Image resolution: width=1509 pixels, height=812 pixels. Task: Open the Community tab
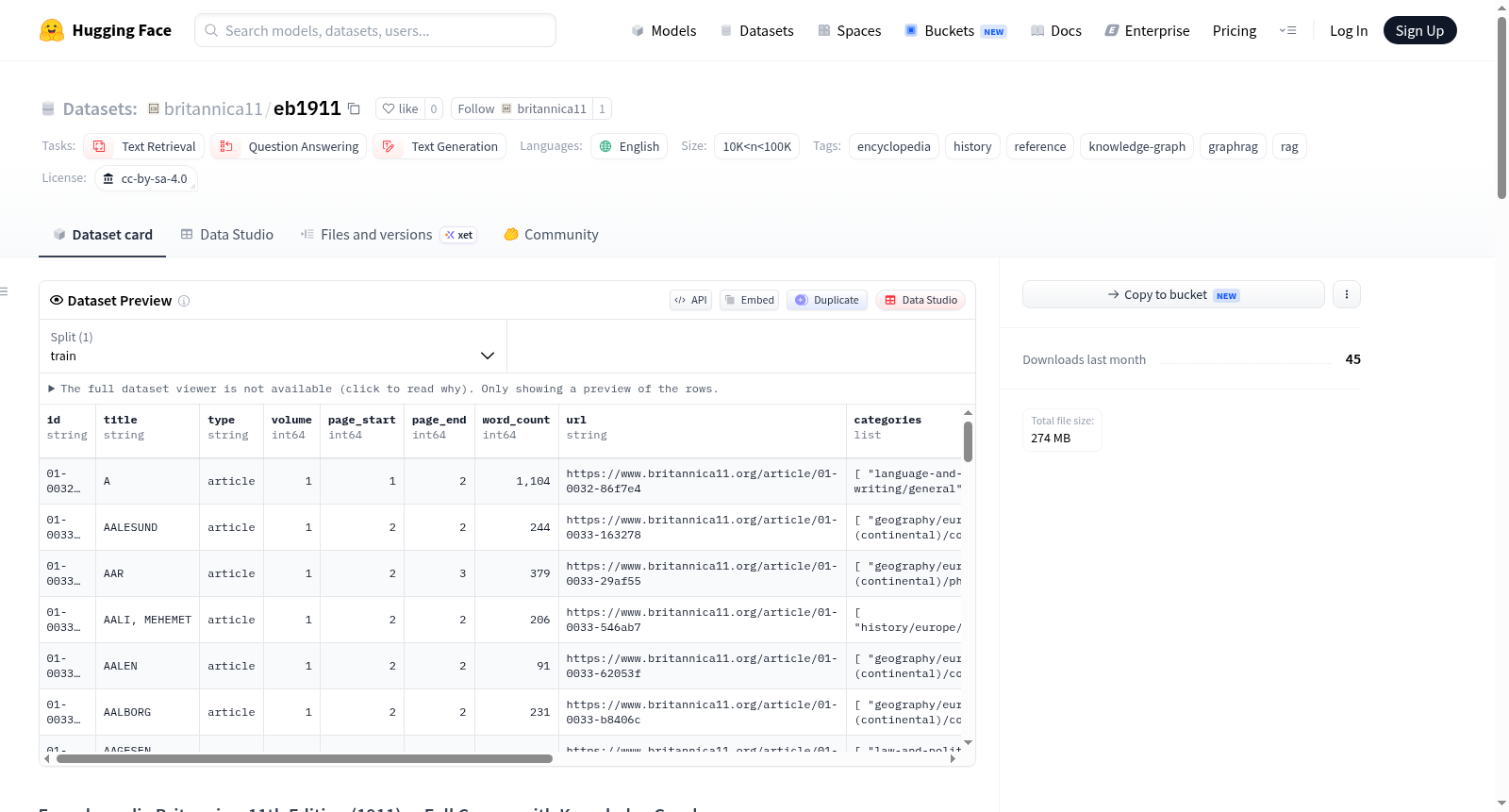[x=552, y=235]
